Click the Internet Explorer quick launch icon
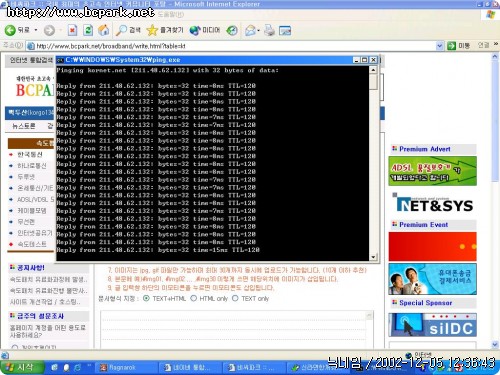The image size is (500, 375). pos(77,368)
